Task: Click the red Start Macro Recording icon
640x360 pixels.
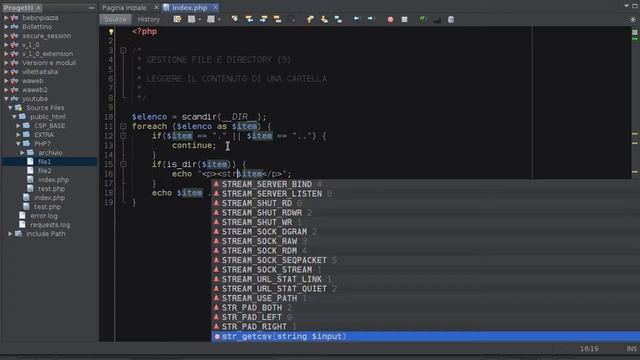Action: point(390,19)
